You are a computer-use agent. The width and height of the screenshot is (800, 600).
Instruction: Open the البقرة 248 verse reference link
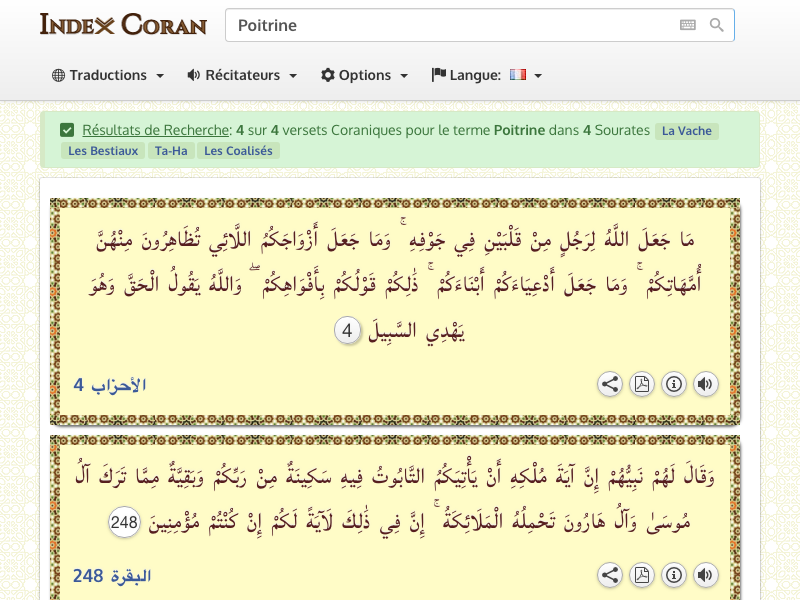(x=112, y=576)
